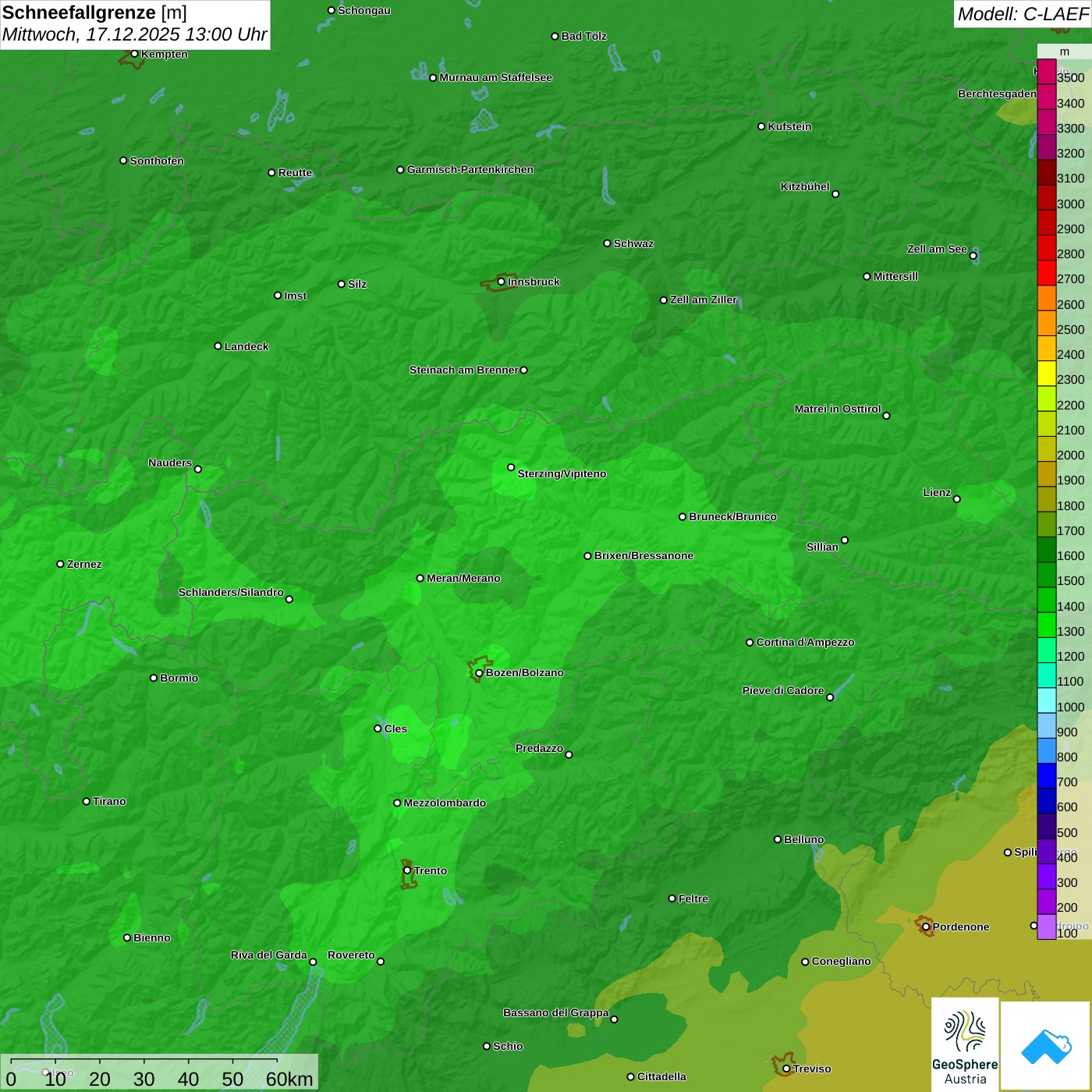
Task: Click the 'Treviso' city label
Action: click(812, 1069)
